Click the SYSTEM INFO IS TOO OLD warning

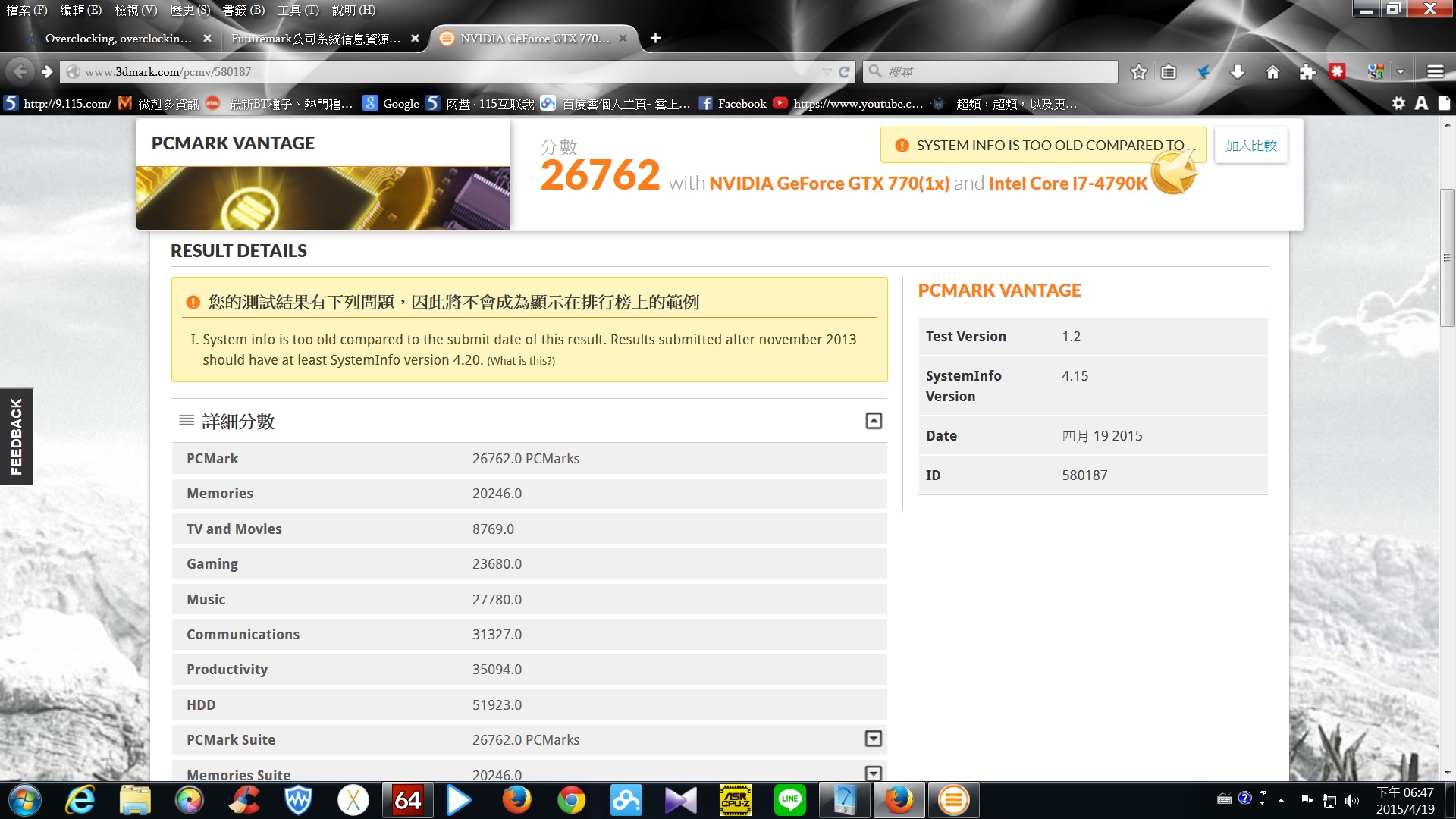click(1043, 145)
